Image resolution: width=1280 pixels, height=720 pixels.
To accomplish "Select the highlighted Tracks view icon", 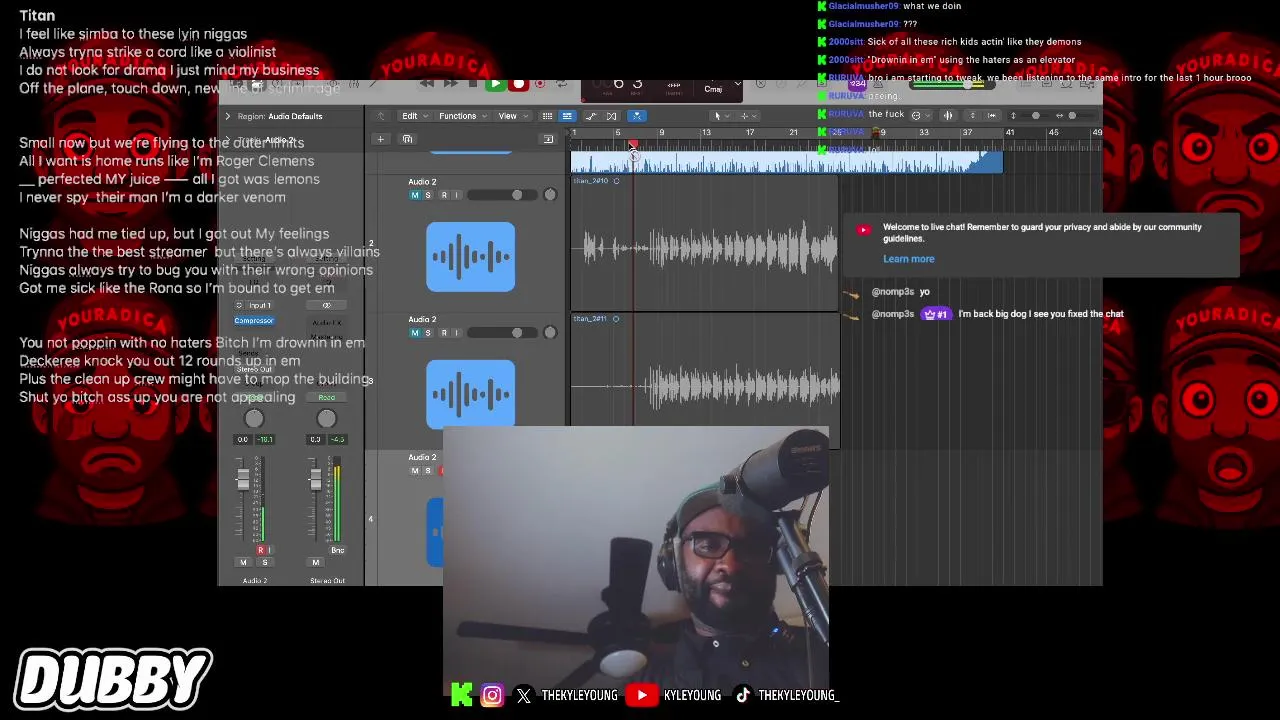I will (x=567, y=116).
